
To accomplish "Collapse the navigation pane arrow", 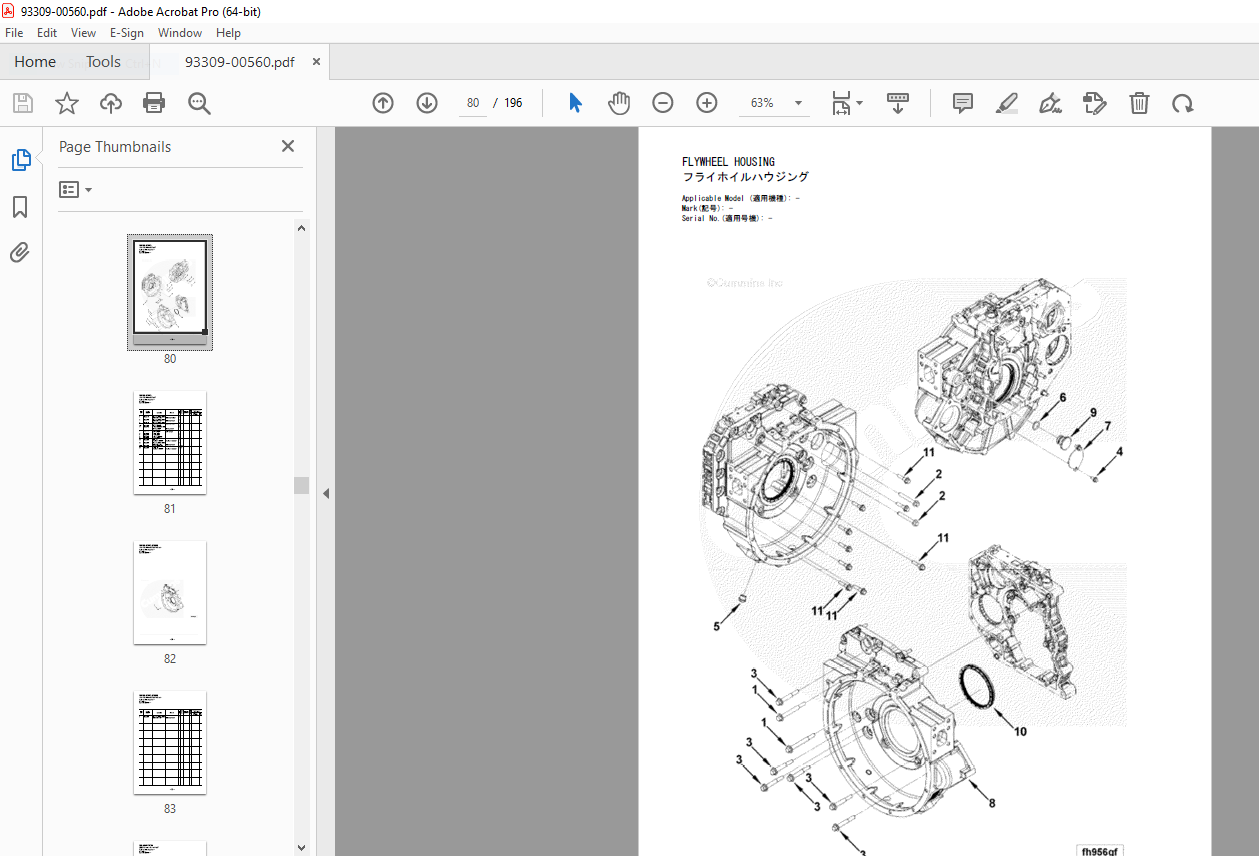I will [x=326, y=493].
